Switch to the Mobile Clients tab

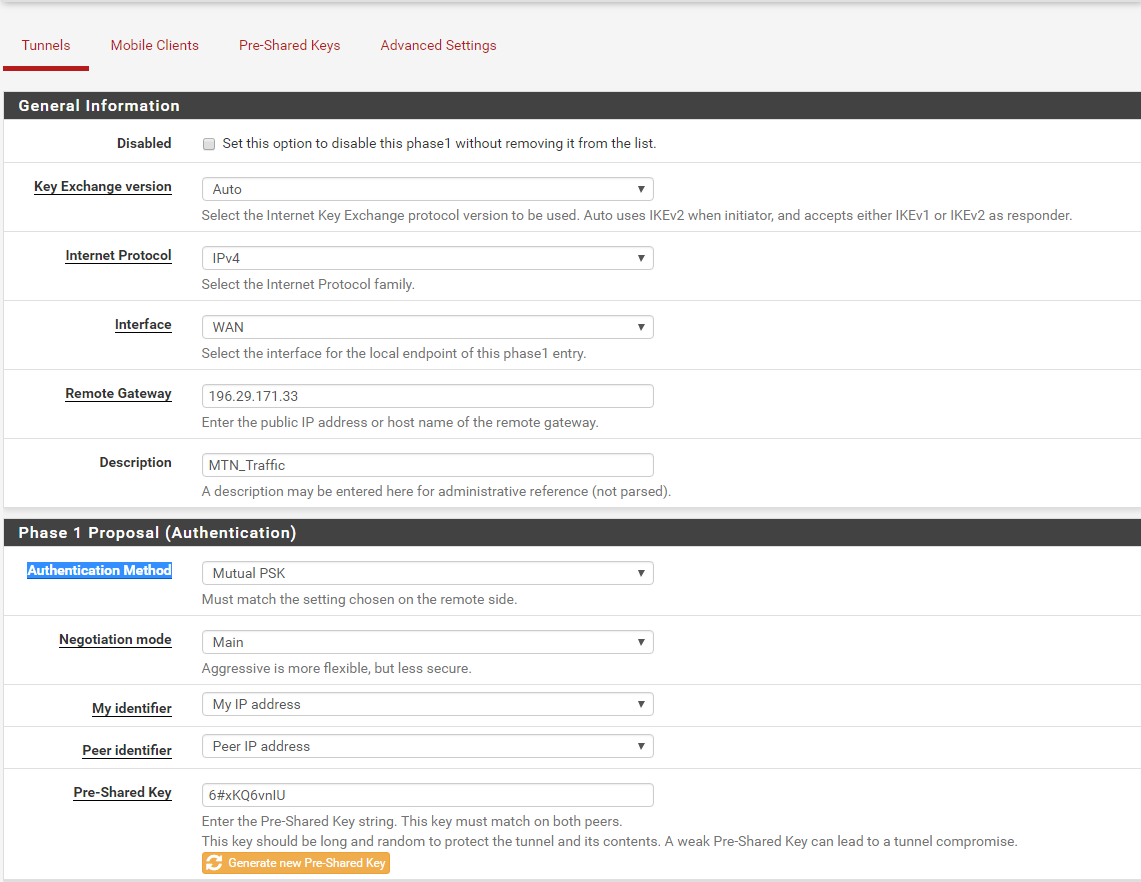pyautogui.click(x=154, y=45)
